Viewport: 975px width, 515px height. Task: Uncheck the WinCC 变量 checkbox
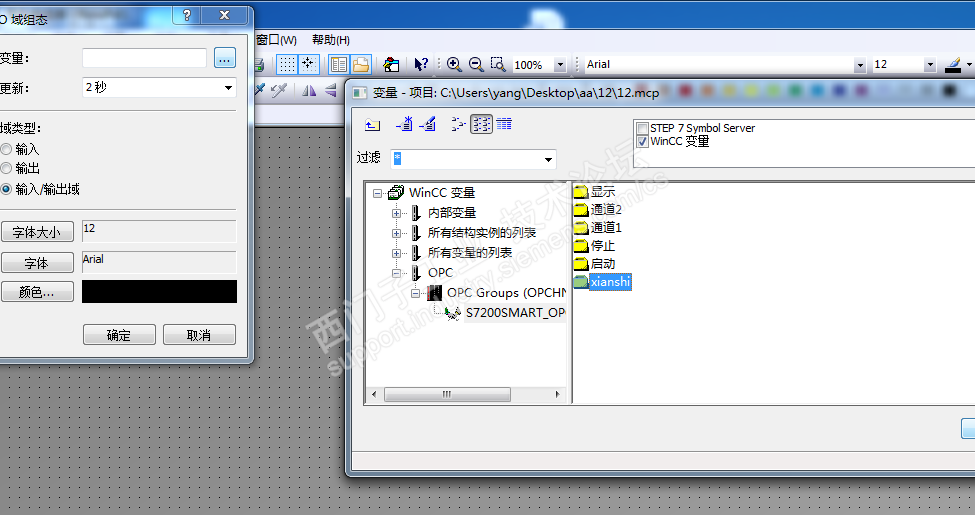(x=643, y=141)
